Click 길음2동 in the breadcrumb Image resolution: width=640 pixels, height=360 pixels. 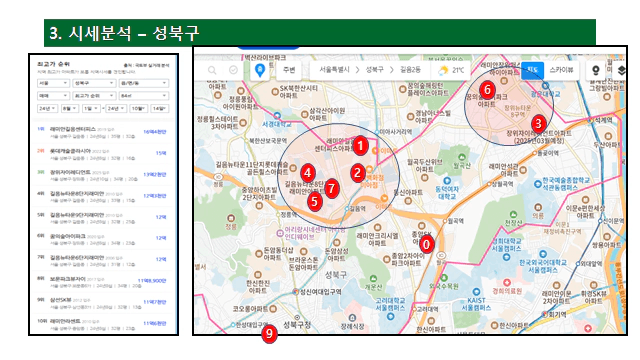[x=410, y=70]
